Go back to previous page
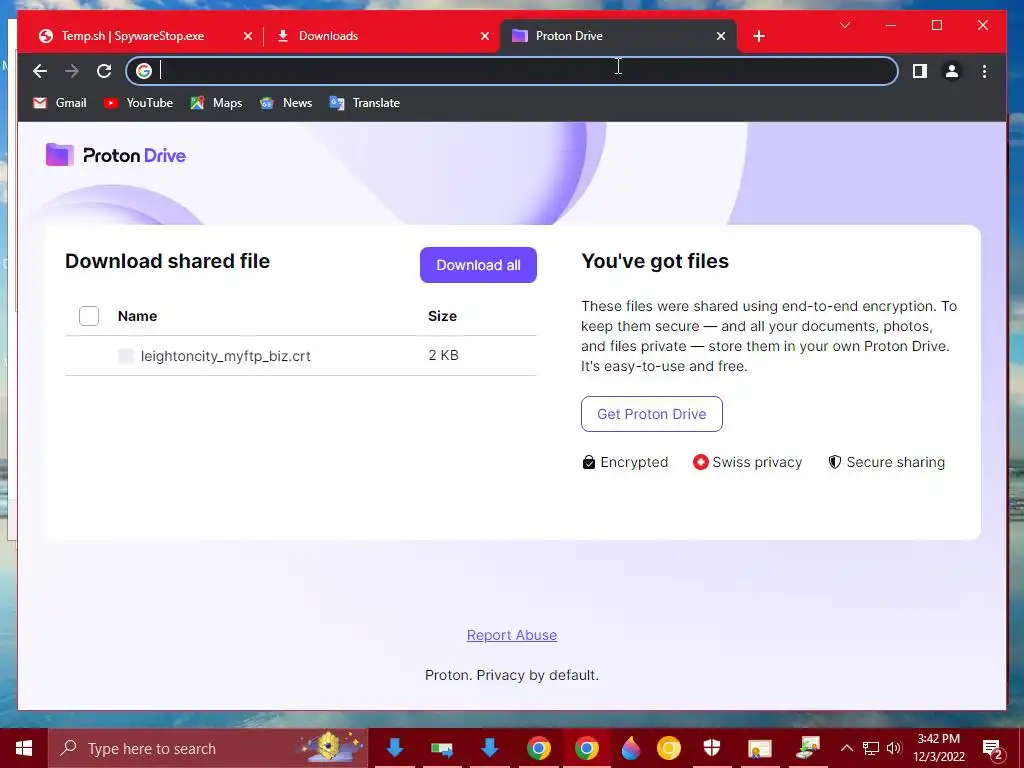Image resolution: width=1024 pixels, height=768 pixels. click(x=40, y=71)
